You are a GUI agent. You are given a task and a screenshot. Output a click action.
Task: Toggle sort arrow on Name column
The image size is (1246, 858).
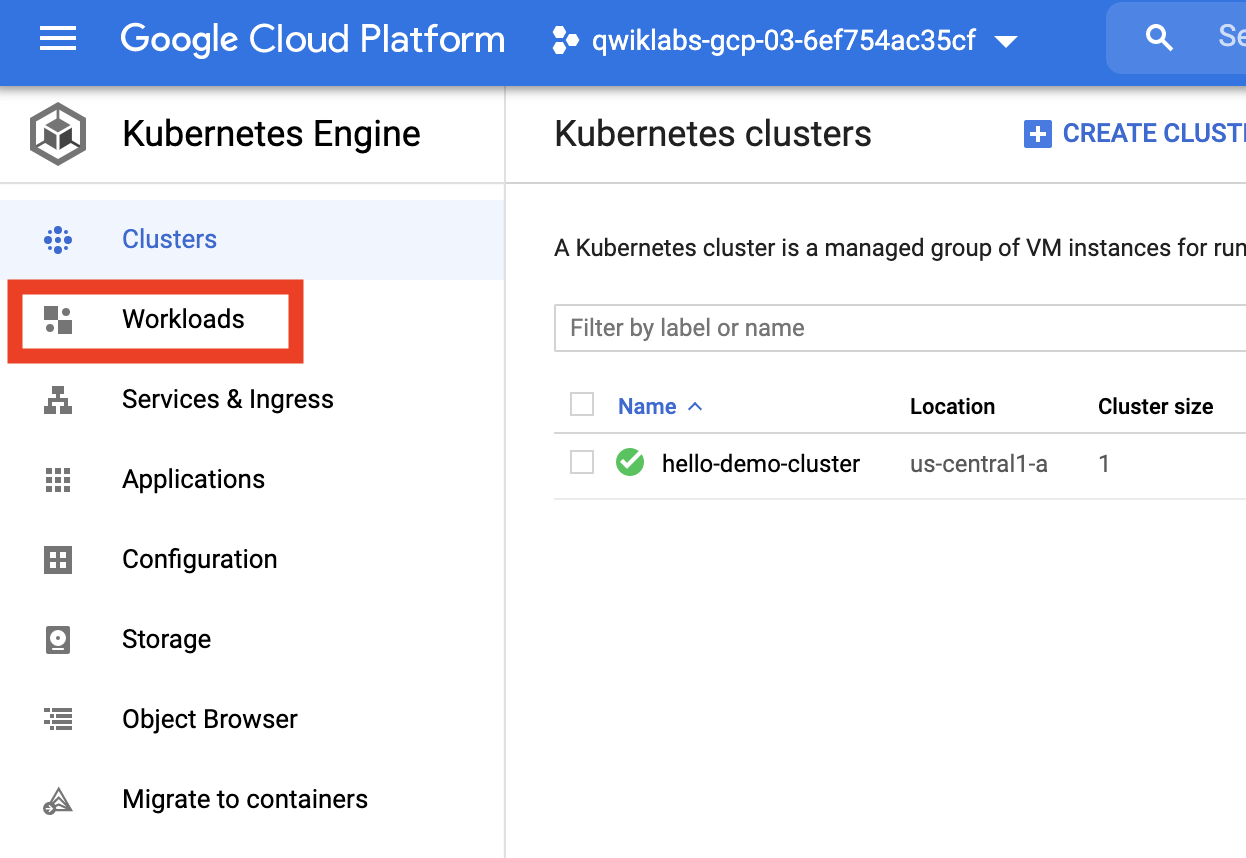click(696, 407)
